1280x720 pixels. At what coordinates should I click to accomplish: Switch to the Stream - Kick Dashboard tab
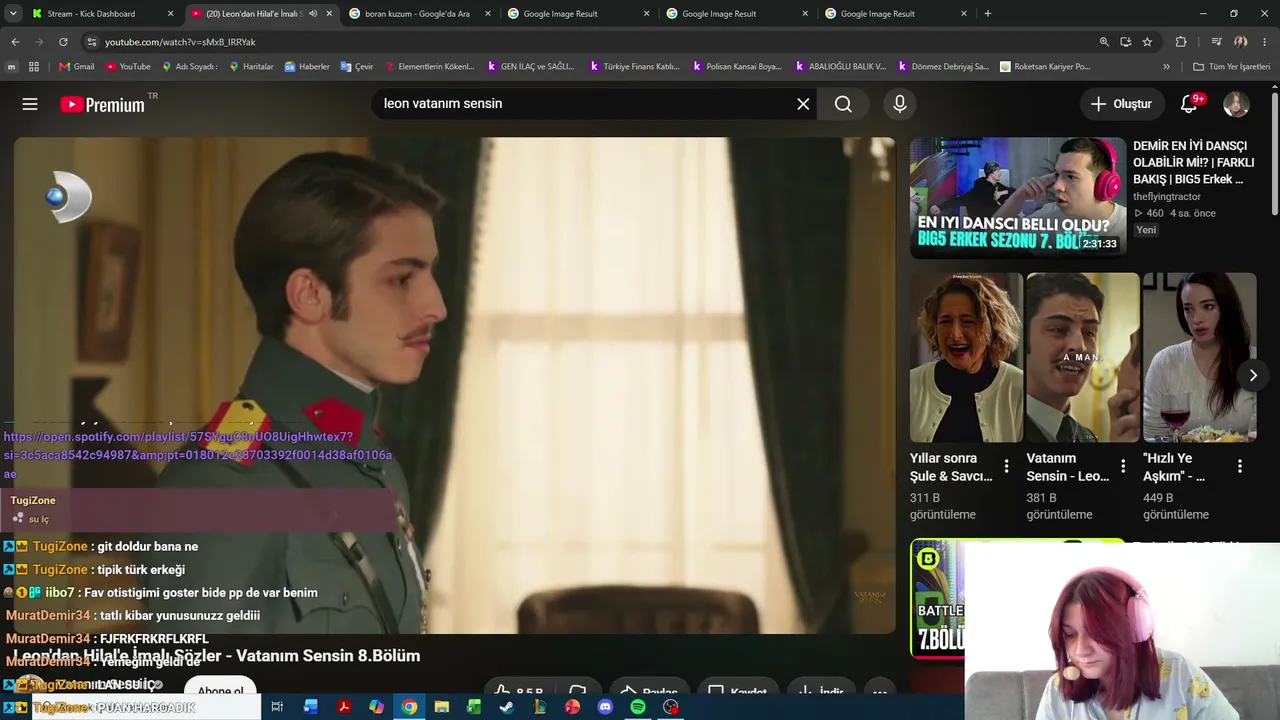point(100,14)
